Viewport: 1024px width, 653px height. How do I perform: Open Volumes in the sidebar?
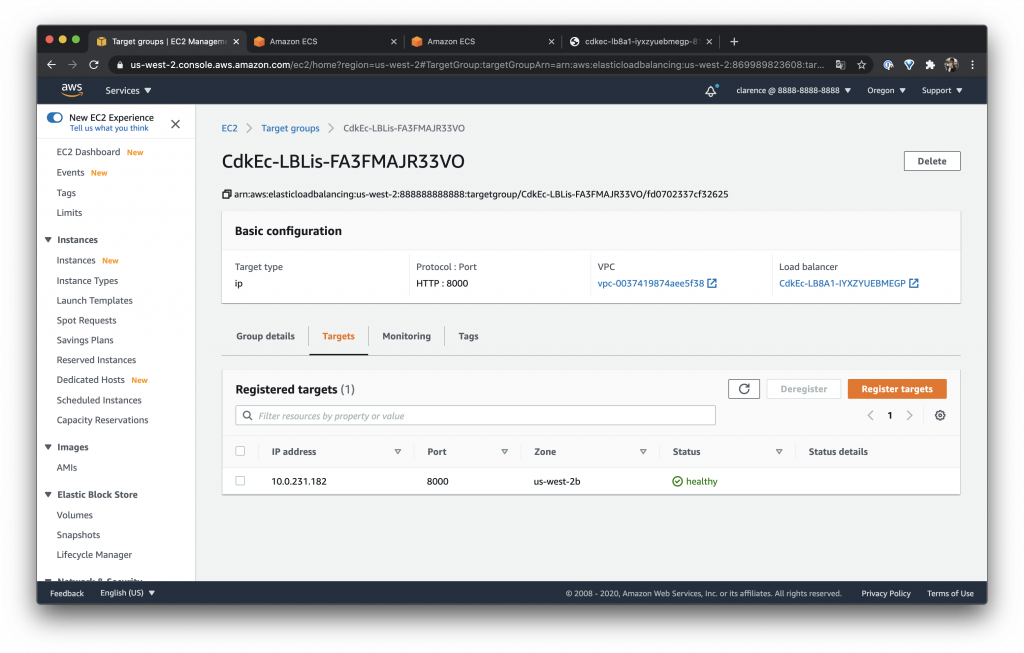74,515
